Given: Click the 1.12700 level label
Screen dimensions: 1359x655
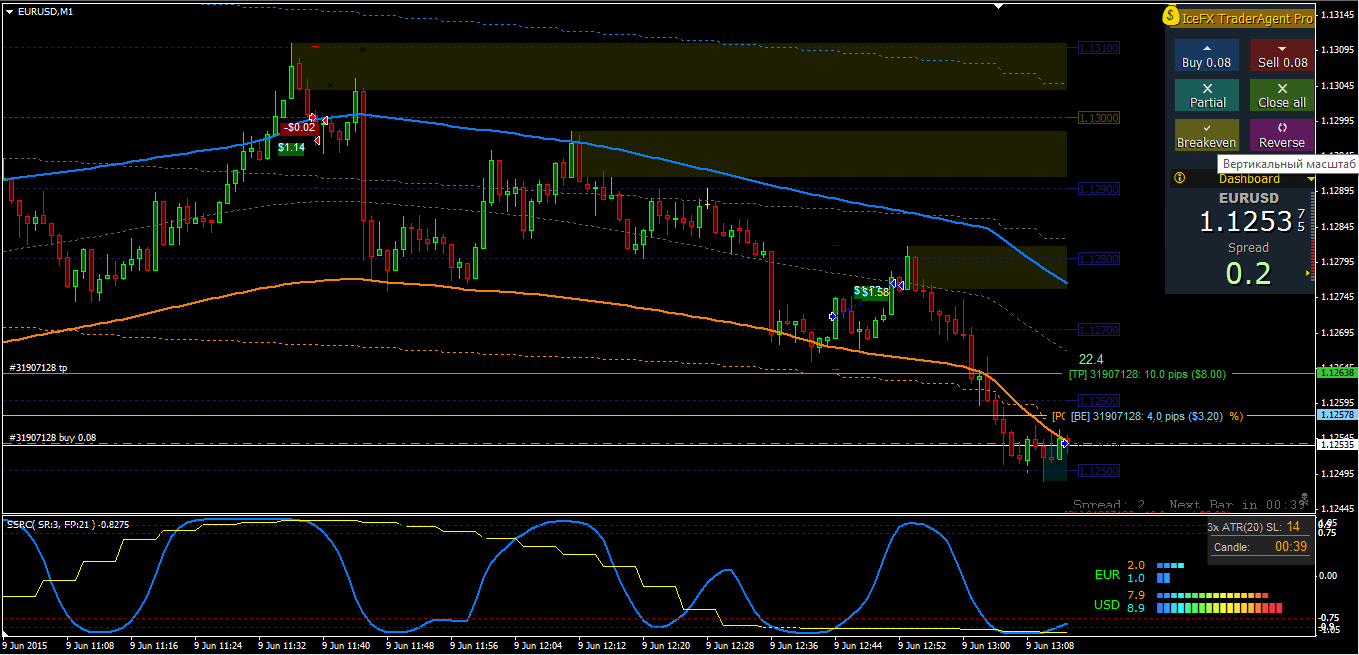Looking at the screenshot, I should click(1099, 329).
